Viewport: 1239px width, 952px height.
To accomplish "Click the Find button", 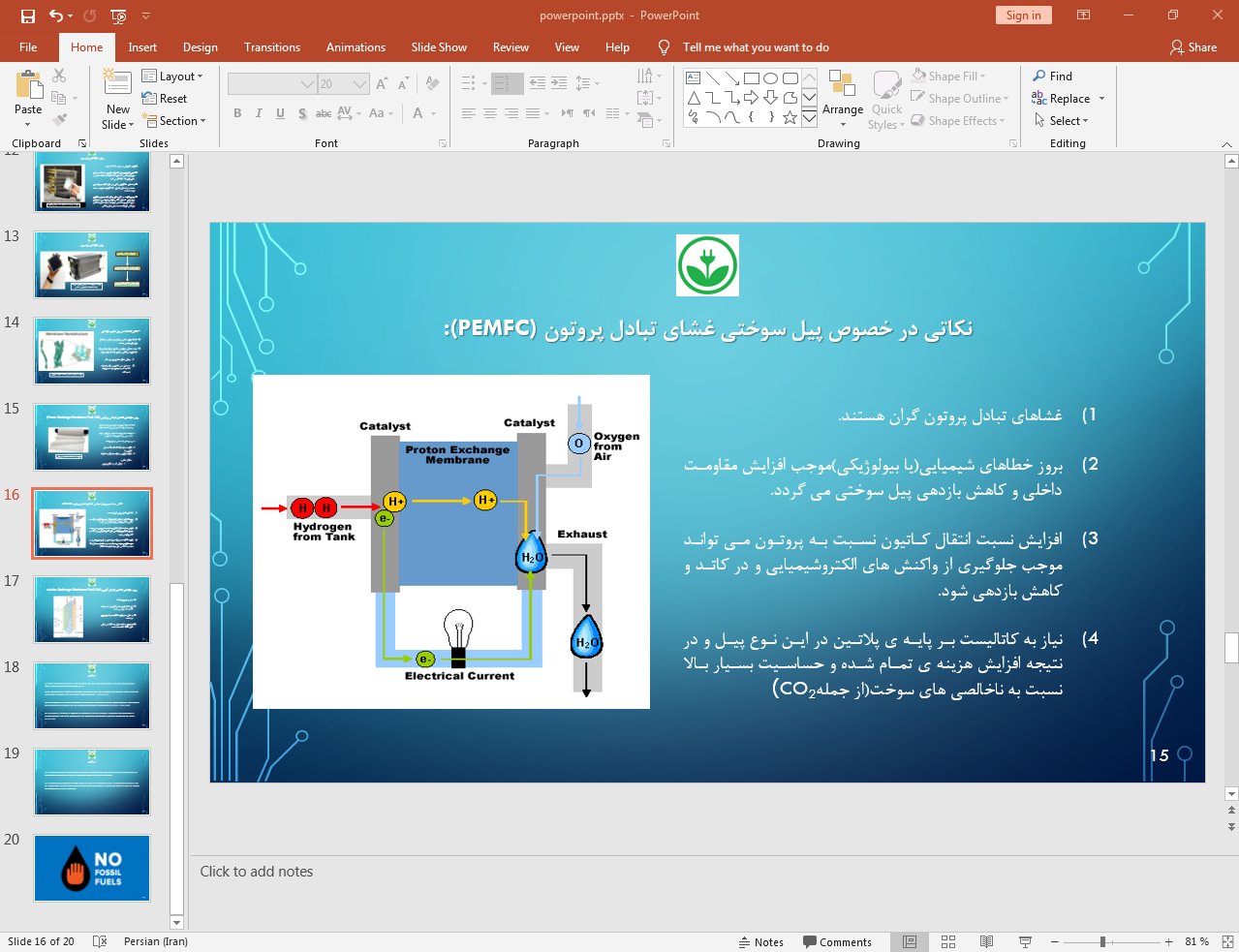I will (x=1053, y=76).
